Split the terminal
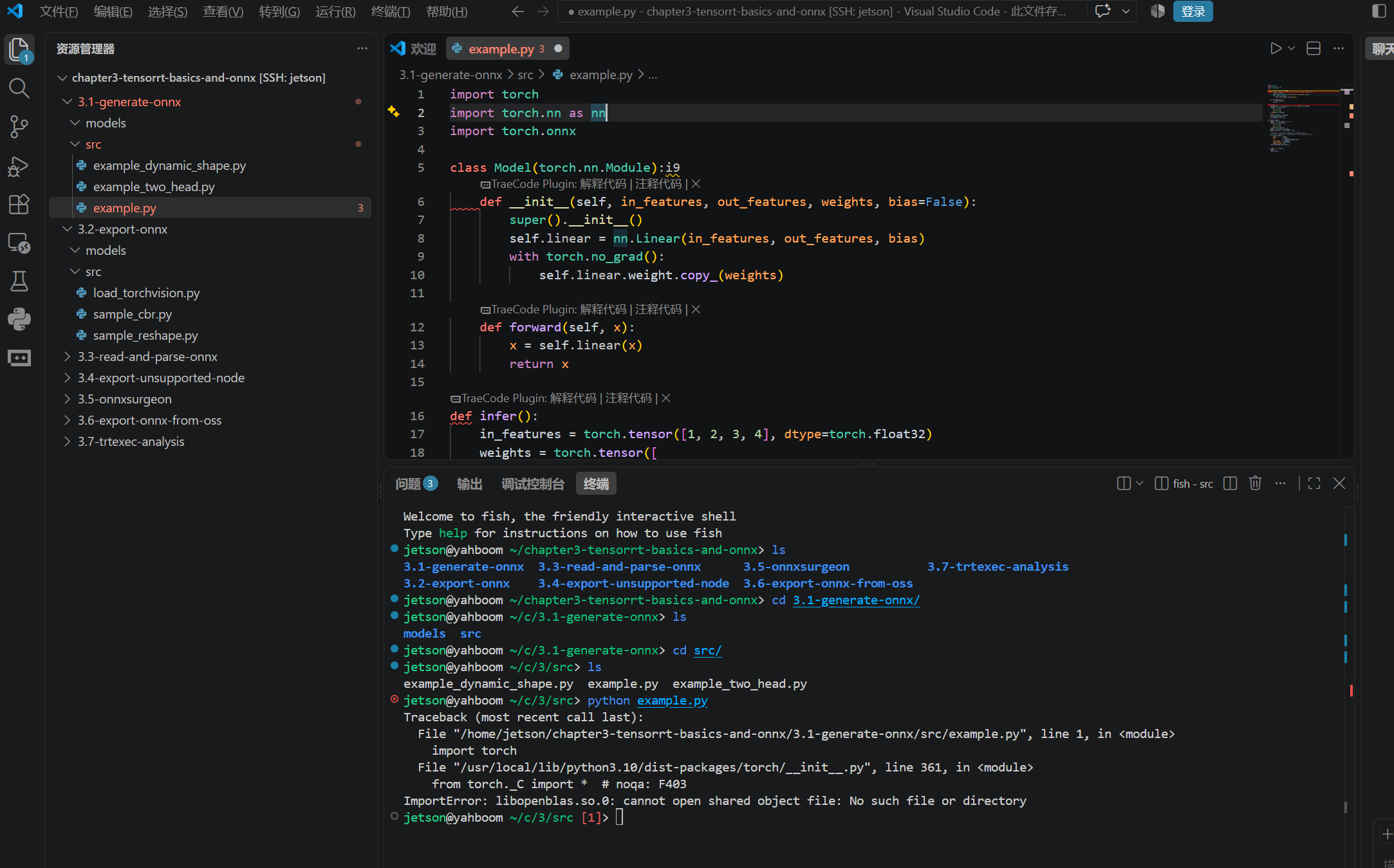 [x=1230, y=483]
